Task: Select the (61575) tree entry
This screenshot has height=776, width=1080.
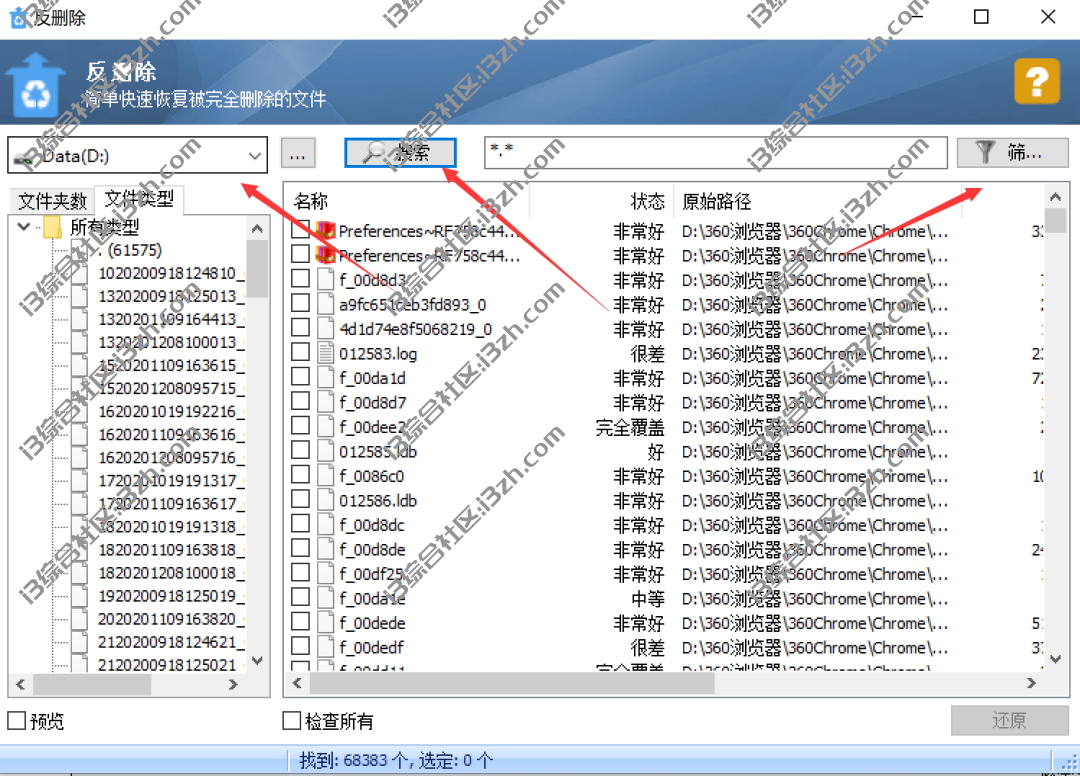Action: pyautogui.click(x=130, y=250)
